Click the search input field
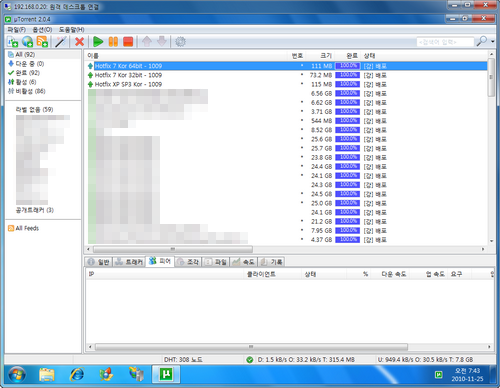The height and width of the screenshot is (388, 500). click(445, 42)
